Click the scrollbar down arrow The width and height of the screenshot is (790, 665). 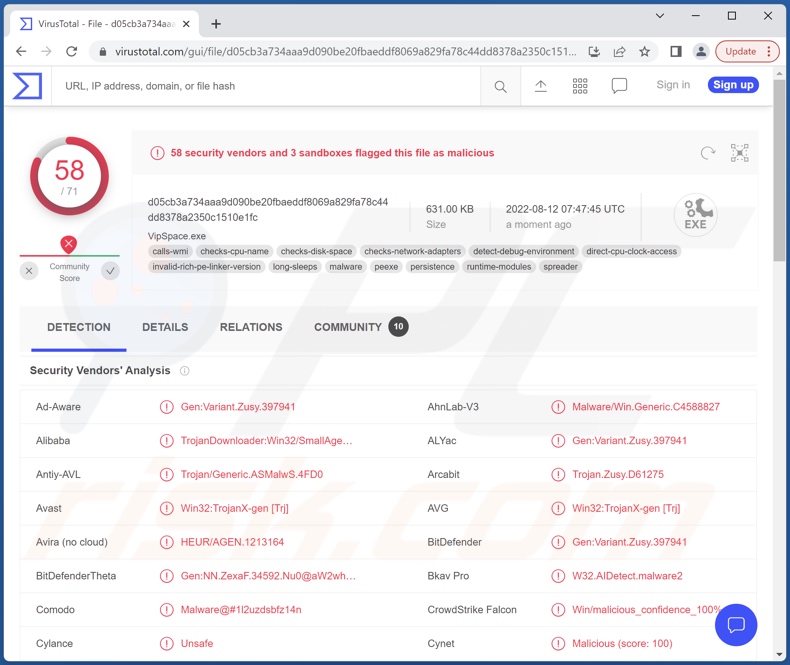coord(779,654)
